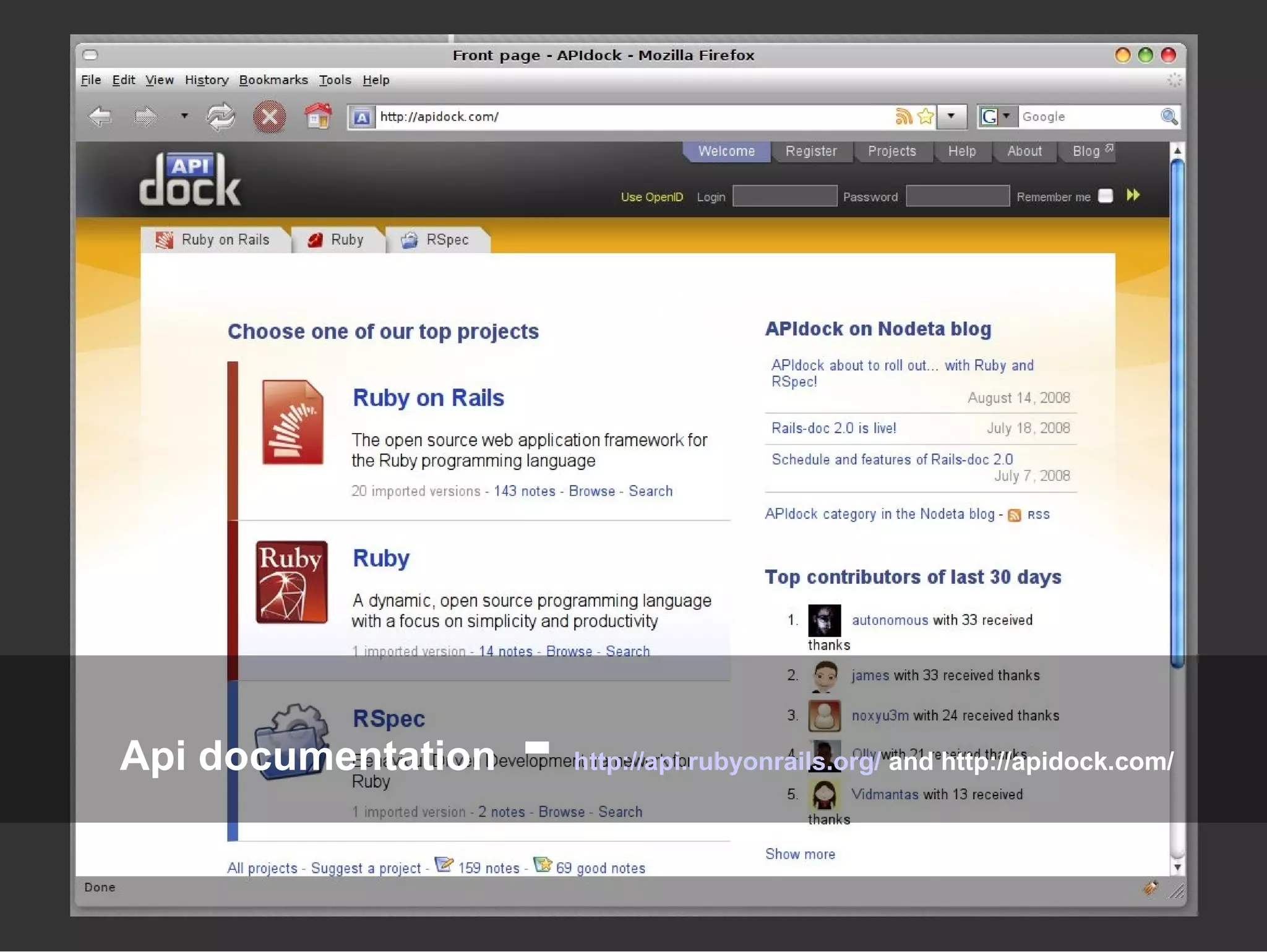Reload the page with the refresh icon
1267x952 pixels.
pyautogui.click(x=221, y=117)
